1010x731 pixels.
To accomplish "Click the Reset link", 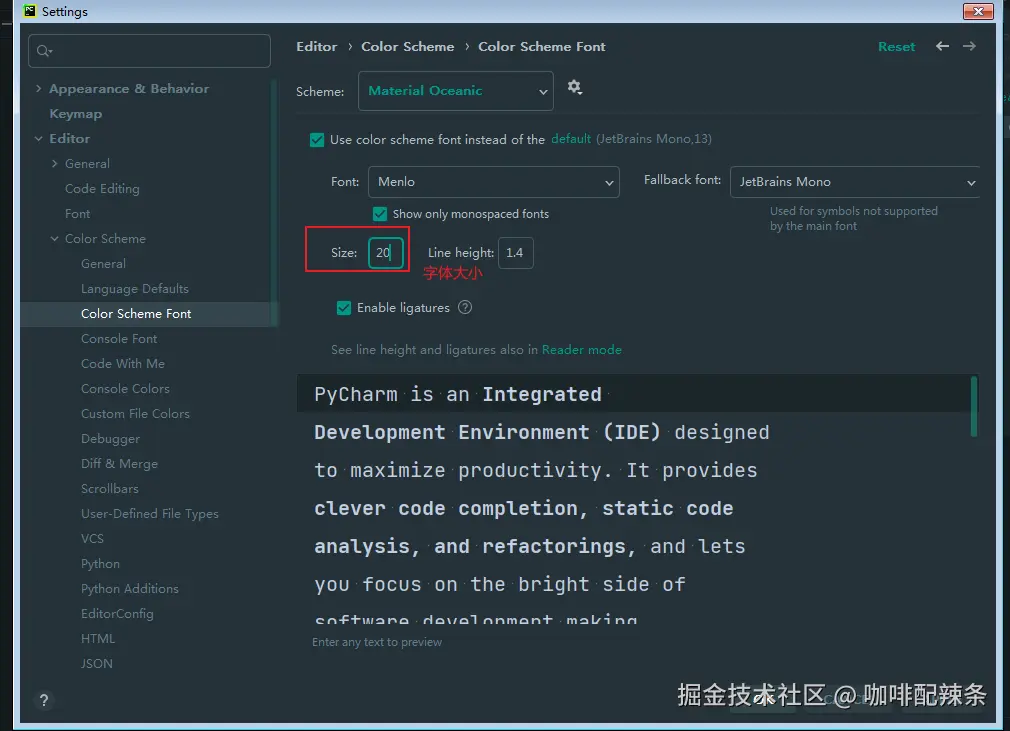I will 896,46.
